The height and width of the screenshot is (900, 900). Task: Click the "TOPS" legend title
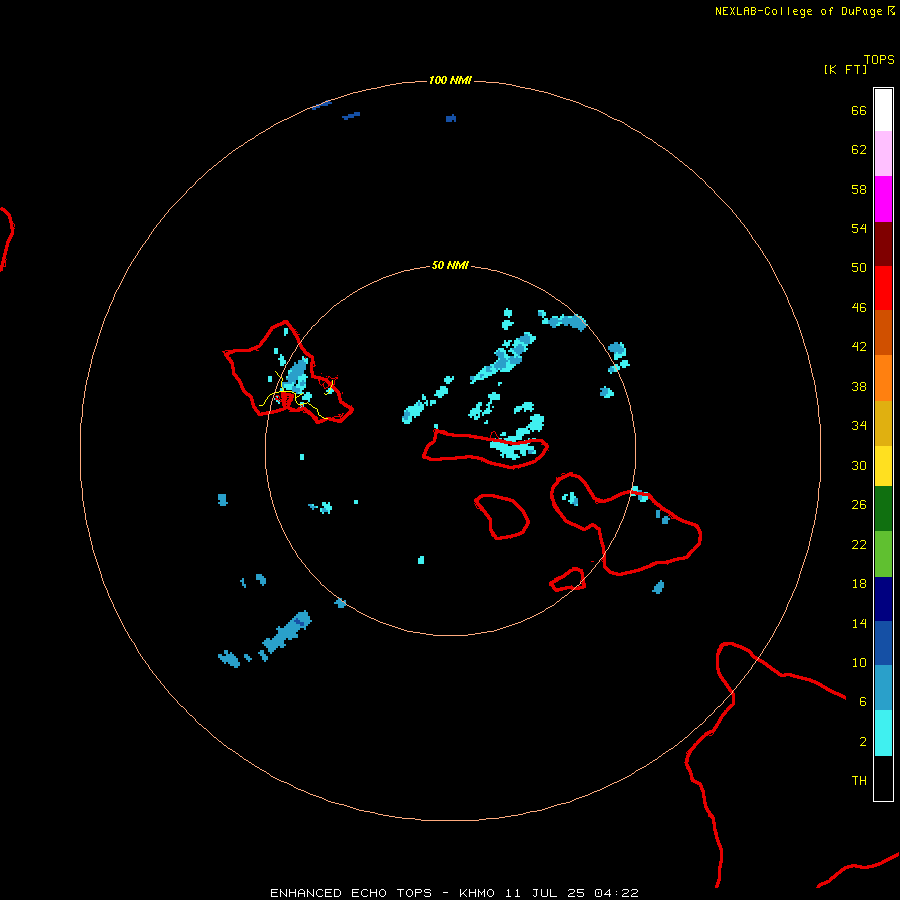pyautogui.click(x=879, y=59)
